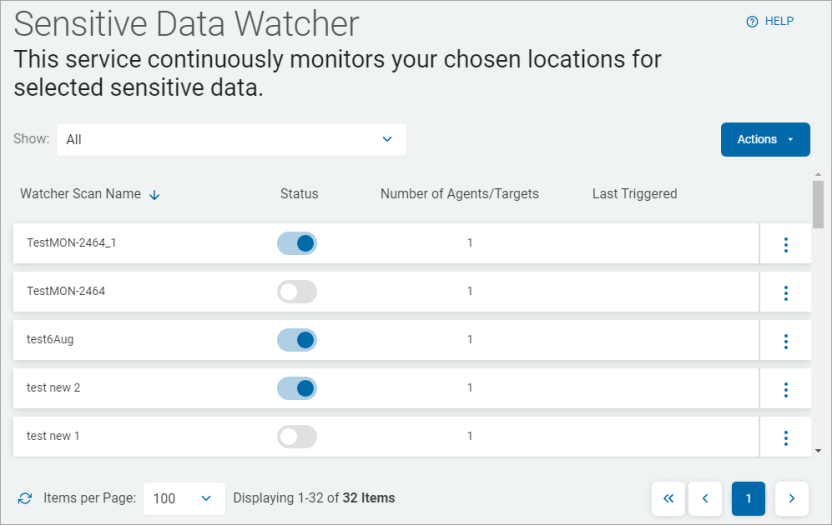
Task: Open three-dot menu for test new 2
Action: tap(786, 389)
